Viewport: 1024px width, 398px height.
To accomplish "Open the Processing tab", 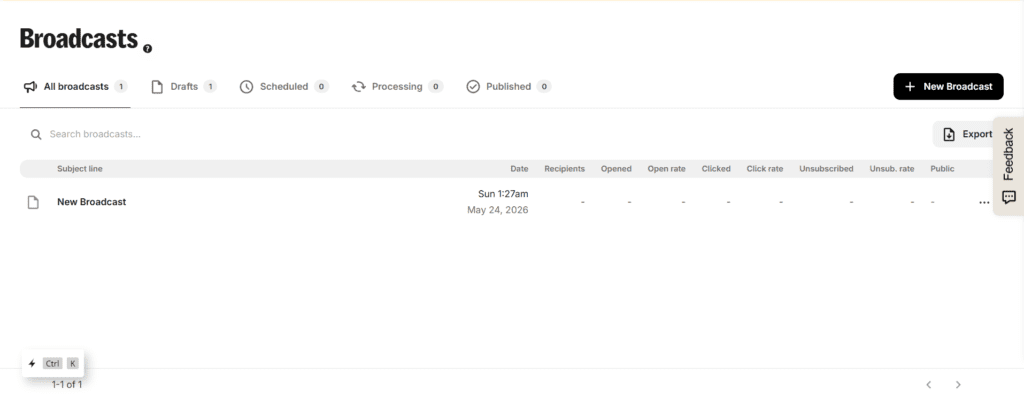I will [397, 86].
